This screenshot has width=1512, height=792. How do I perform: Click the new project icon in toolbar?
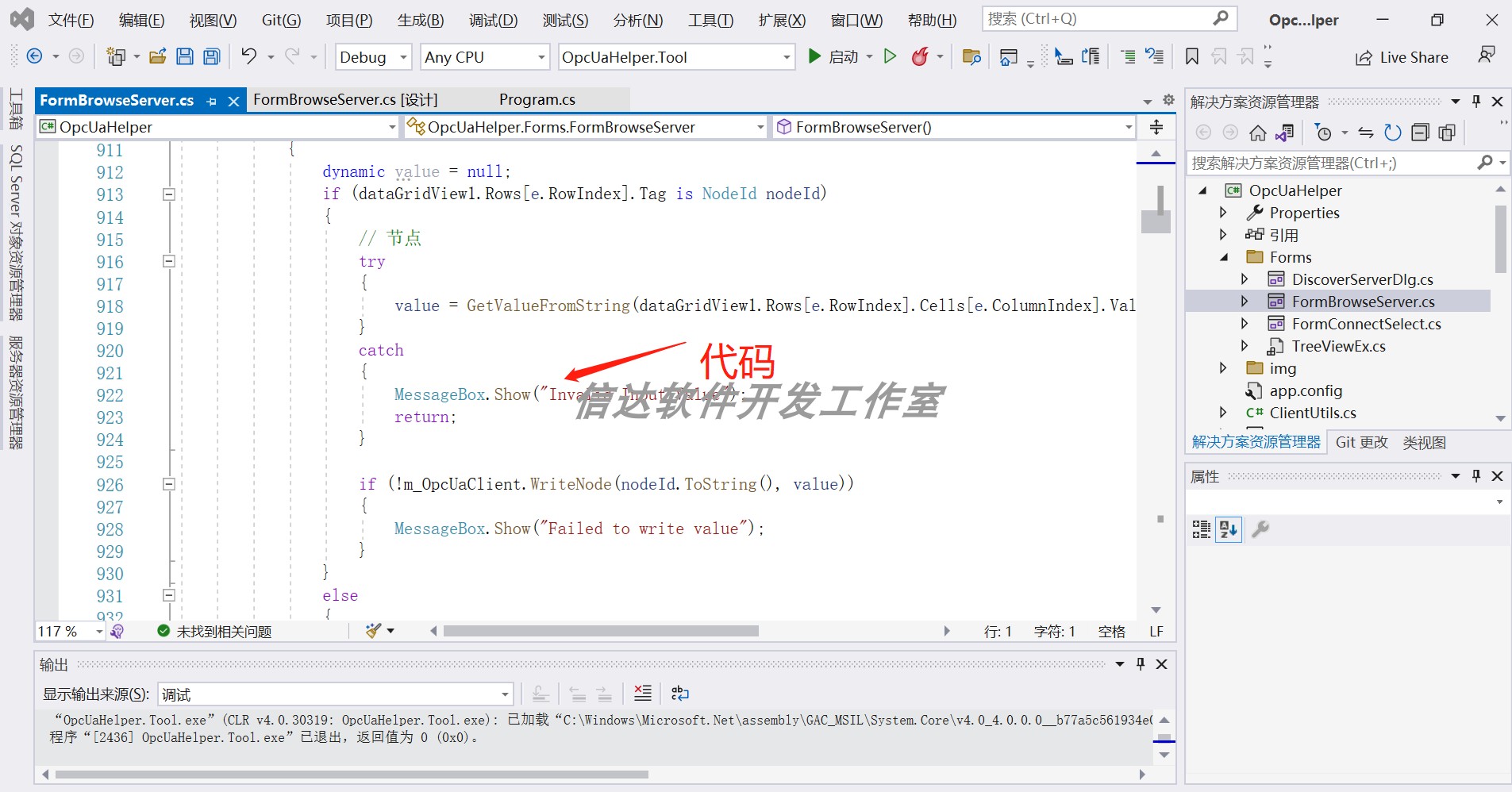click(x=116, y=56)
